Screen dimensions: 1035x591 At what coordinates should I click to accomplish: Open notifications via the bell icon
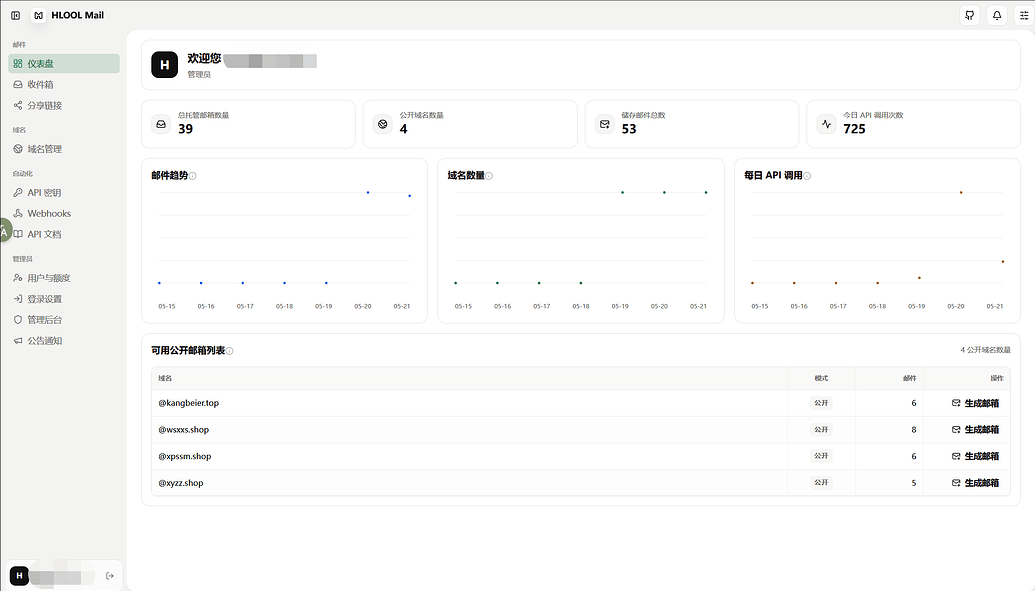(997, 15)
